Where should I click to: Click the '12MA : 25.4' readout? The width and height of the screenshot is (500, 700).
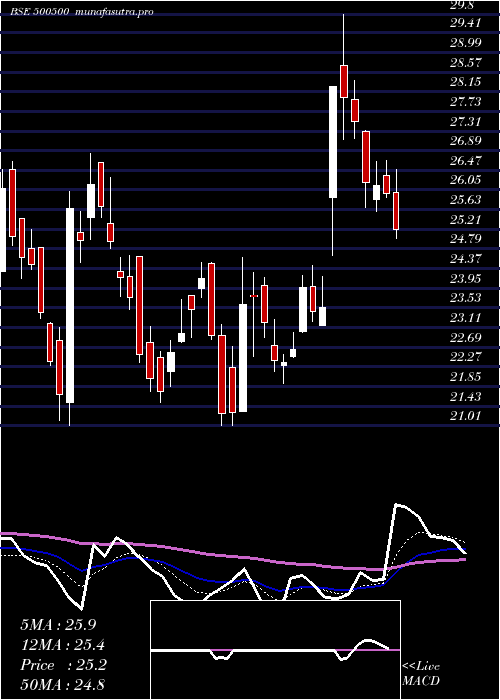[x=63, y=645]
